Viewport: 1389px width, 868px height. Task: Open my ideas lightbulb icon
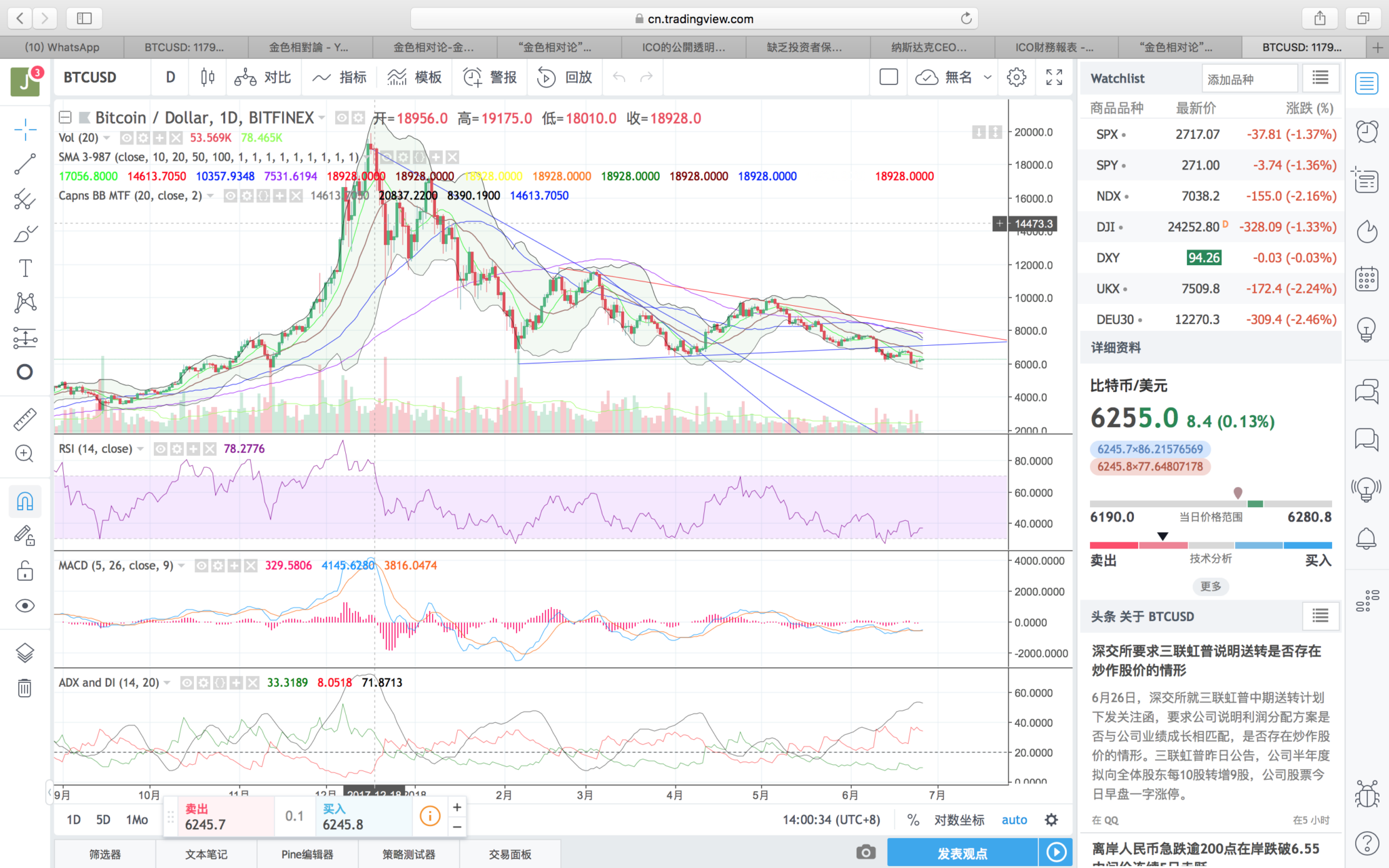click(1367, 330)
